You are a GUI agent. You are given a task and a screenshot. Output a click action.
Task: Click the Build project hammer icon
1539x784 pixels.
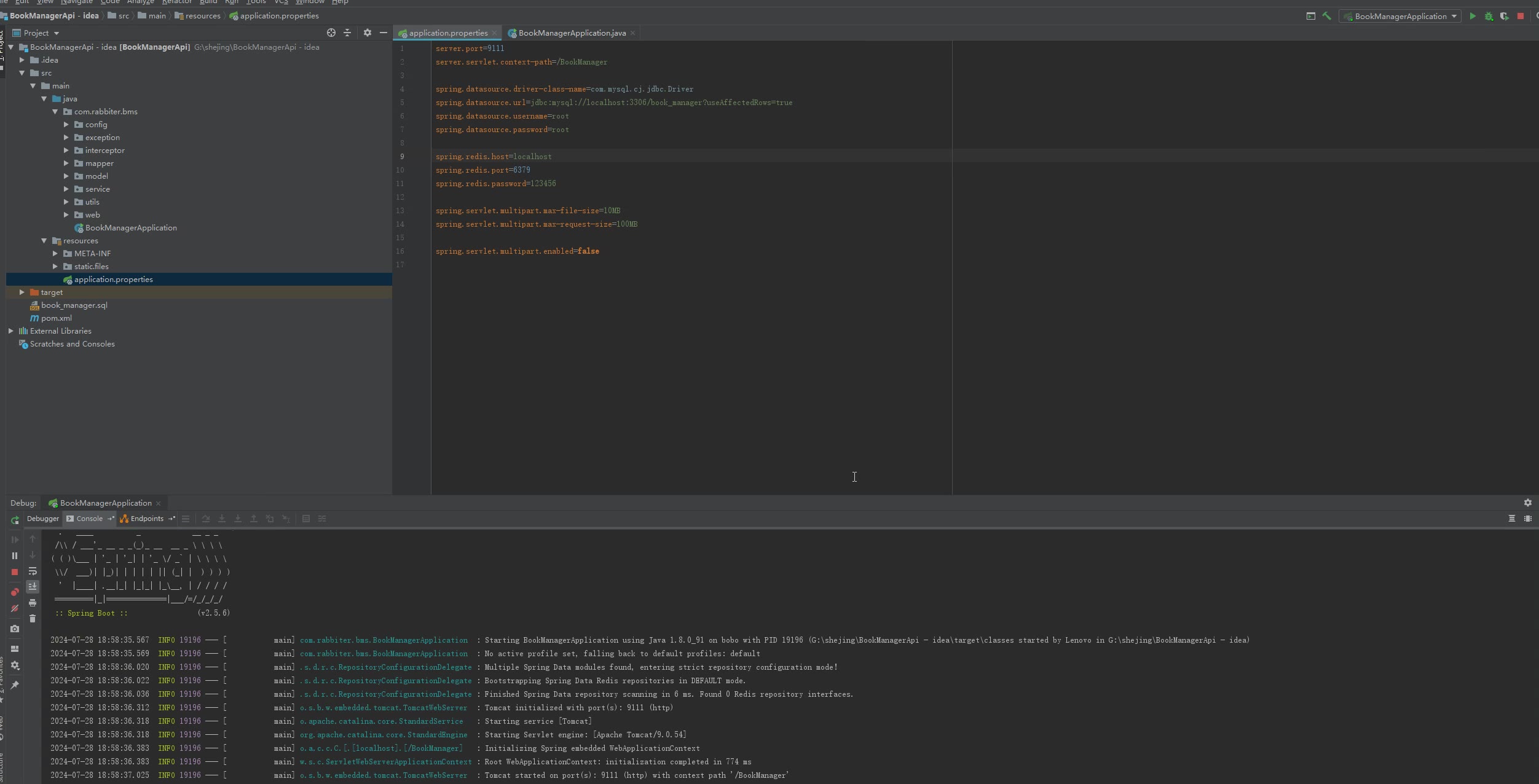coord(1326,17)
